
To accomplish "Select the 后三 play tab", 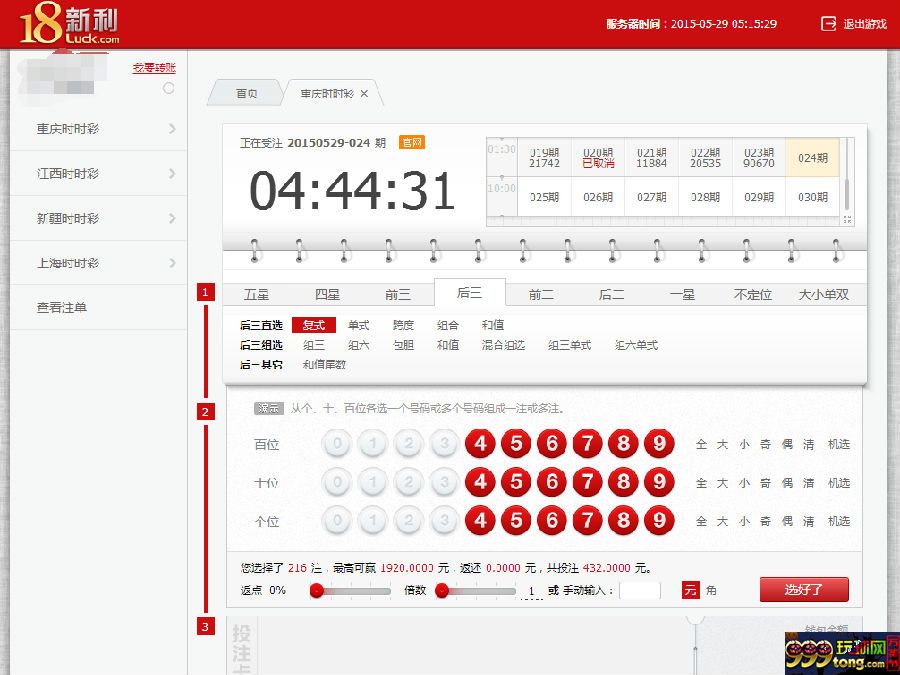I will 470,293.
